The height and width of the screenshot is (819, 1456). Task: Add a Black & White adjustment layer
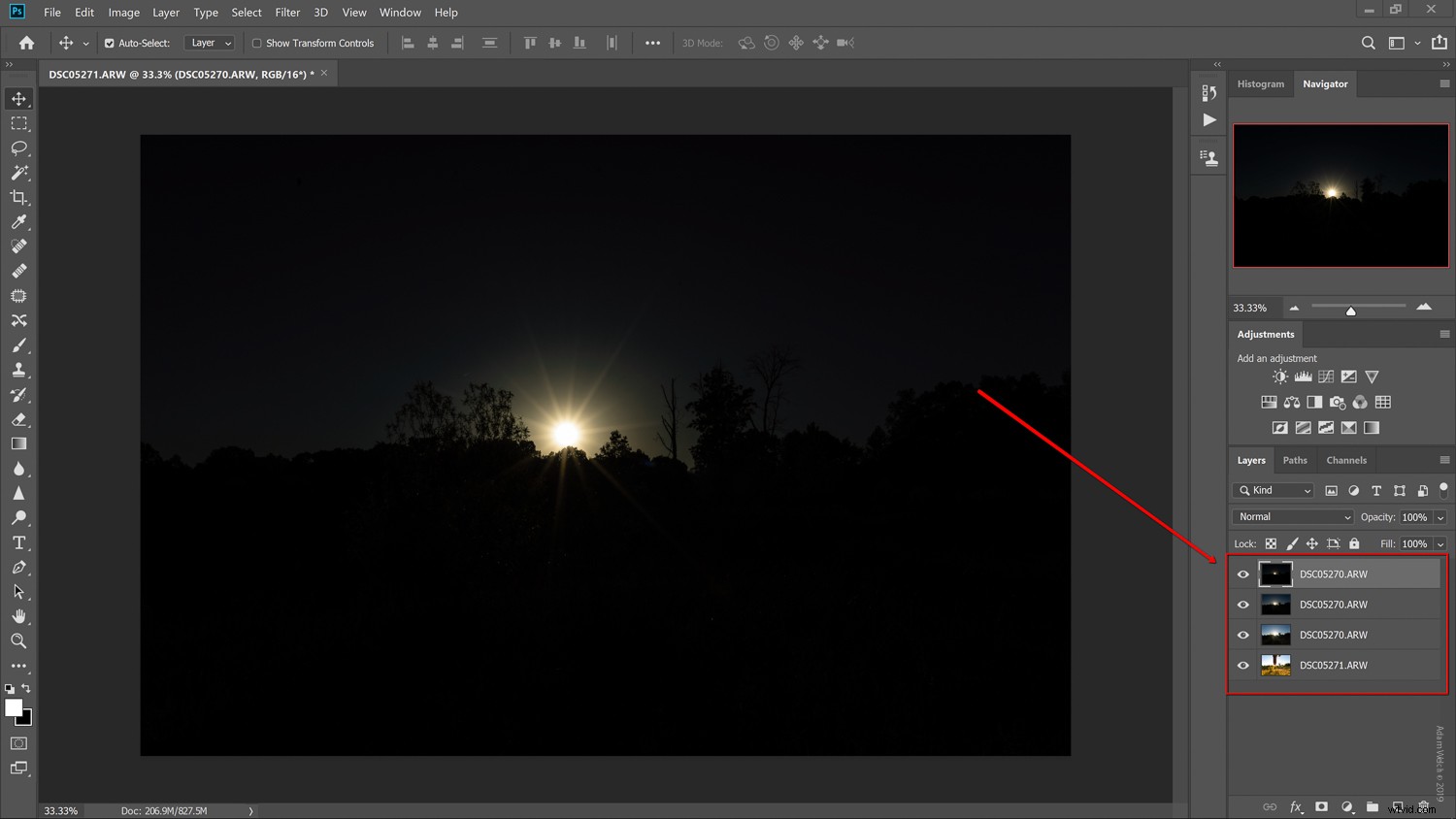pos(1315,402)
